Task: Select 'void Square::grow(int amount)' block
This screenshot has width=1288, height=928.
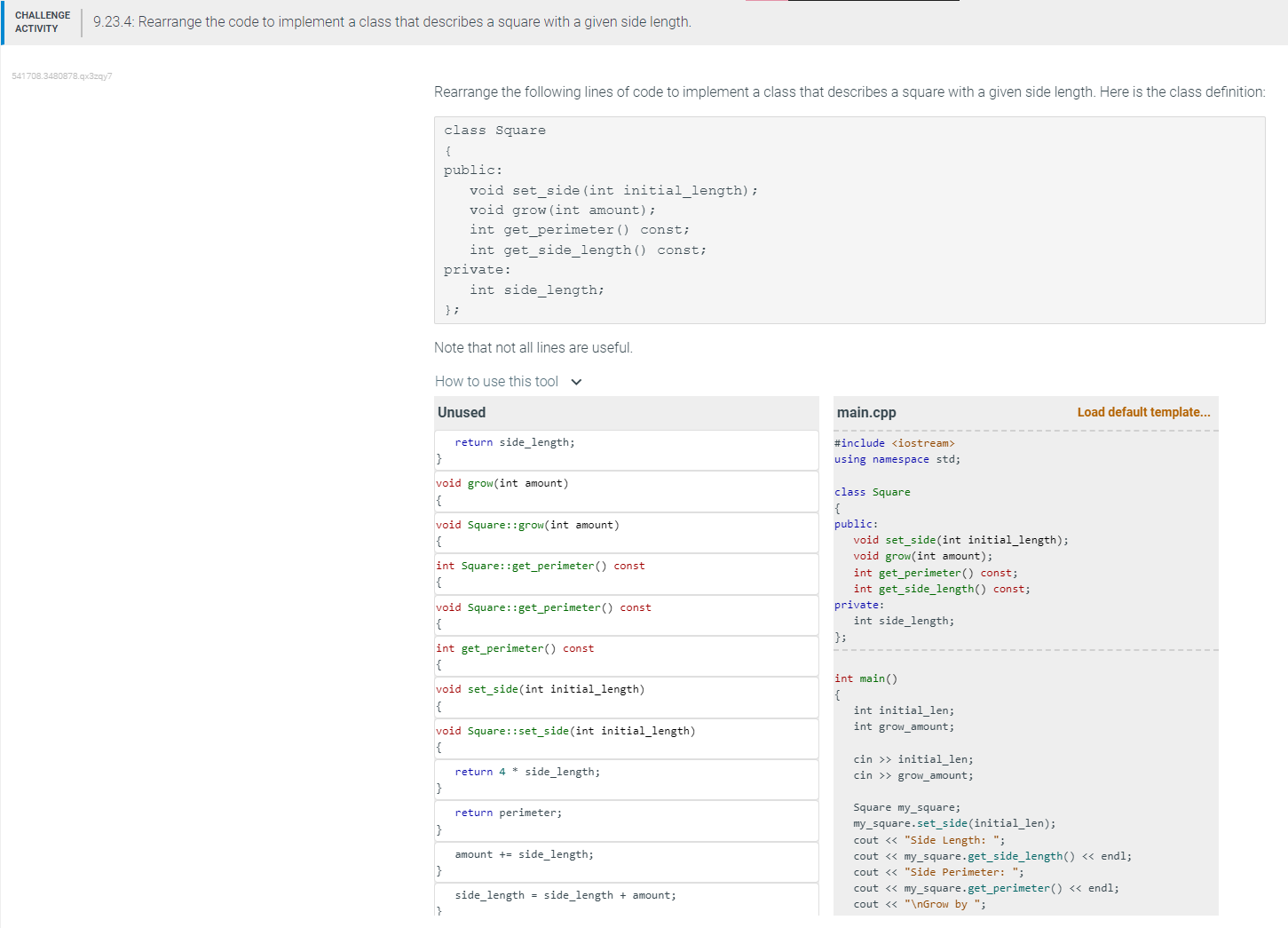Action: click(x=626, y=533)
